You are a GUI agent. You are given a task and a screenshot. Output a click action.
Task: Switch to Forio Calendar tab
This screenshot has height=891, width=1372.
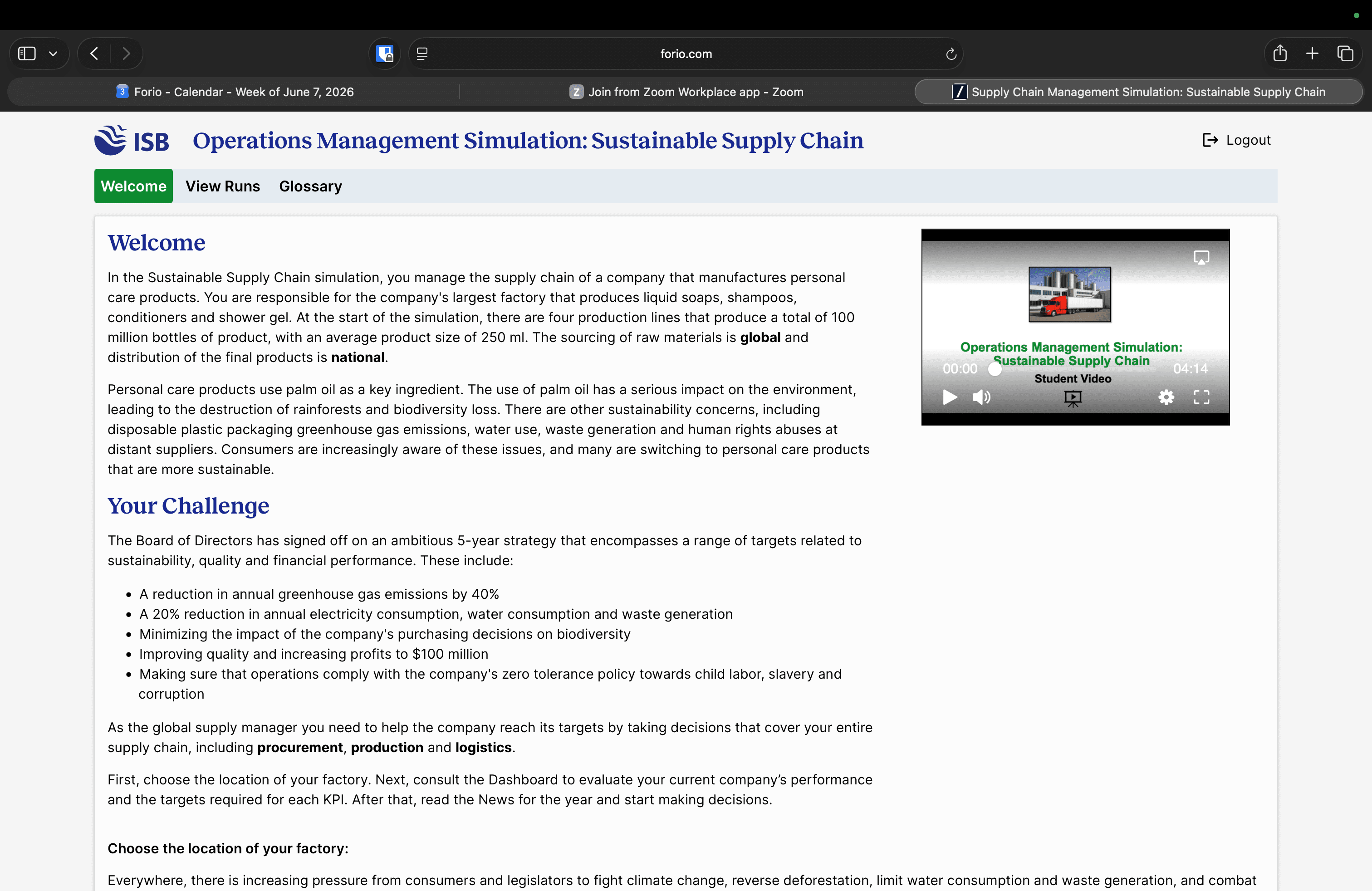coord(235,92)
